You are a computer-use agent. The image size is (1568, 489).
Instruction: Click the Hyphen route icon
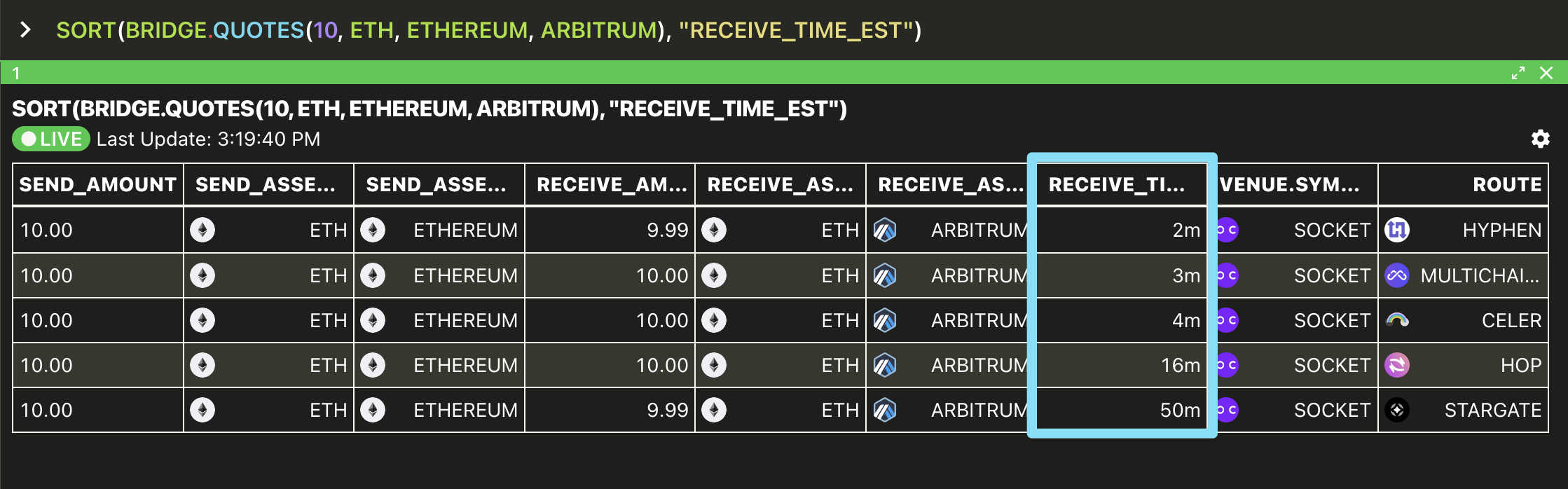(1397, 230)
